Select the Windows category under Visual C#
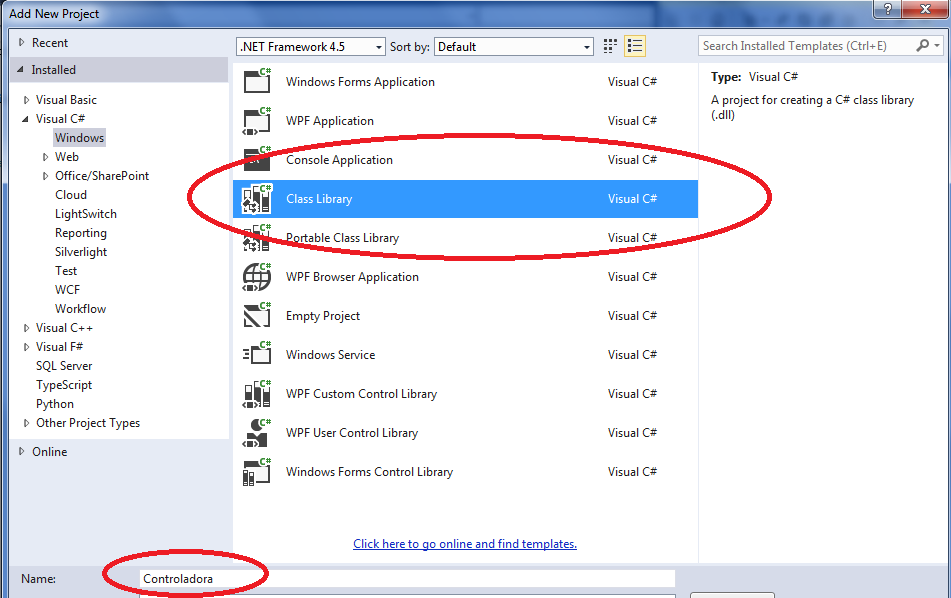951x598 pixels. point(79,138)
